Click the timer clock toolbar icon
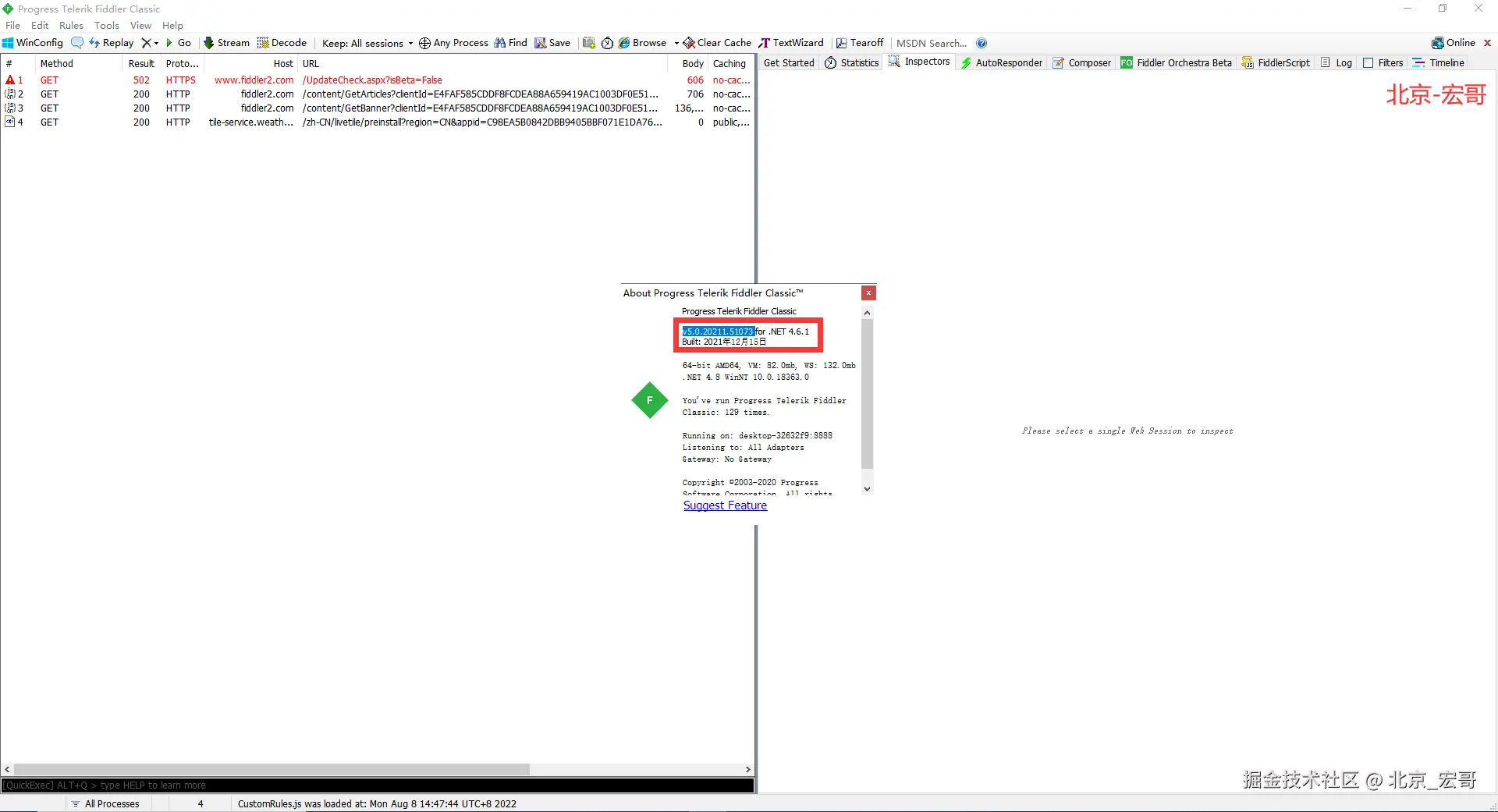This screenshot has height=812, width=1498. pos(607,43)
